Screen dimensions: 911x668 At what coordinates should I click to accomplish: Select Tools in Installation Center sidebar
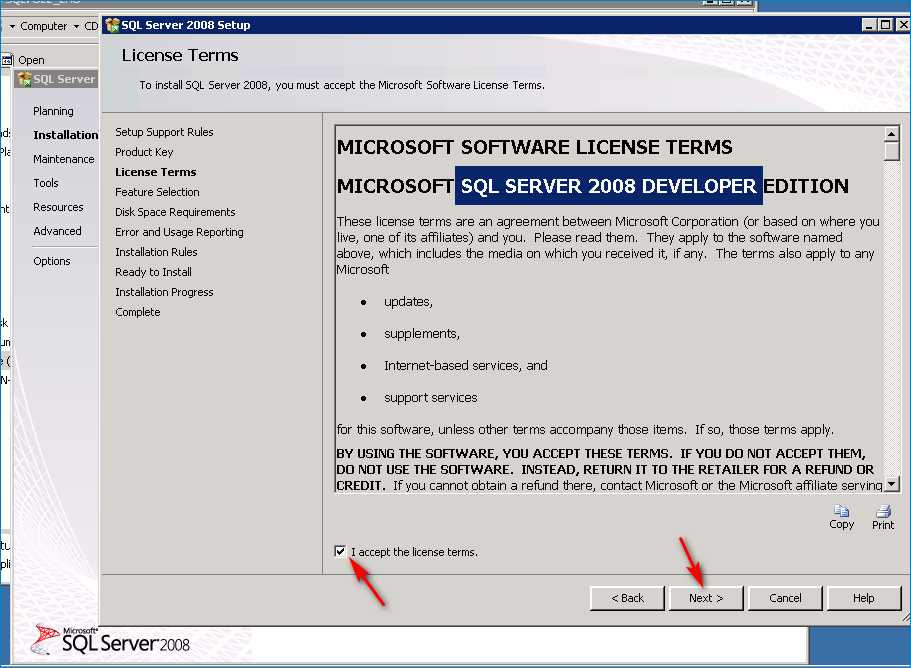point(45,183)
